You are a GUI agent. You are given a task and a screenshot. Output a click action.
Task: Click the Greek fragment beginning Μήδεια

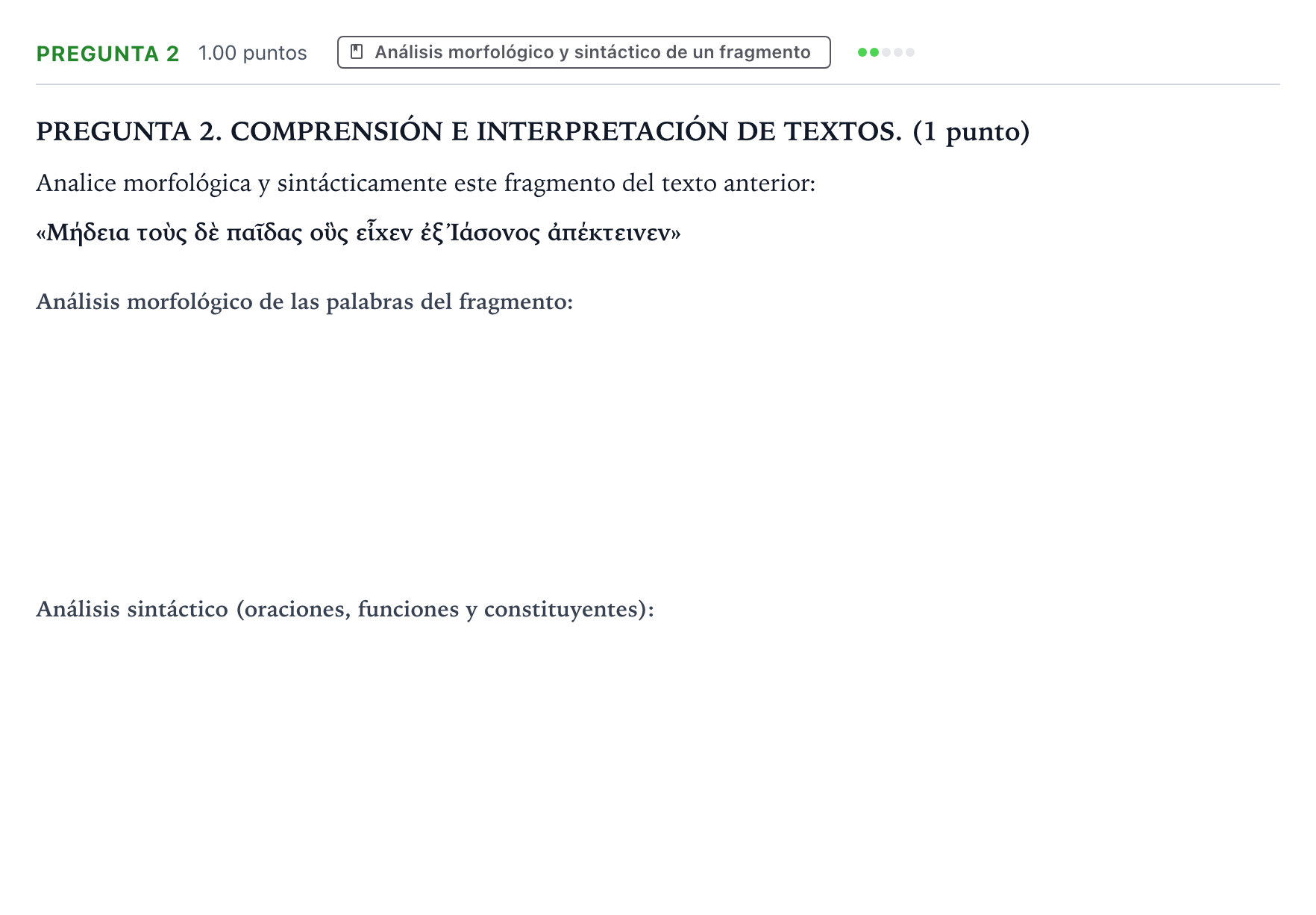pos(358,233)
